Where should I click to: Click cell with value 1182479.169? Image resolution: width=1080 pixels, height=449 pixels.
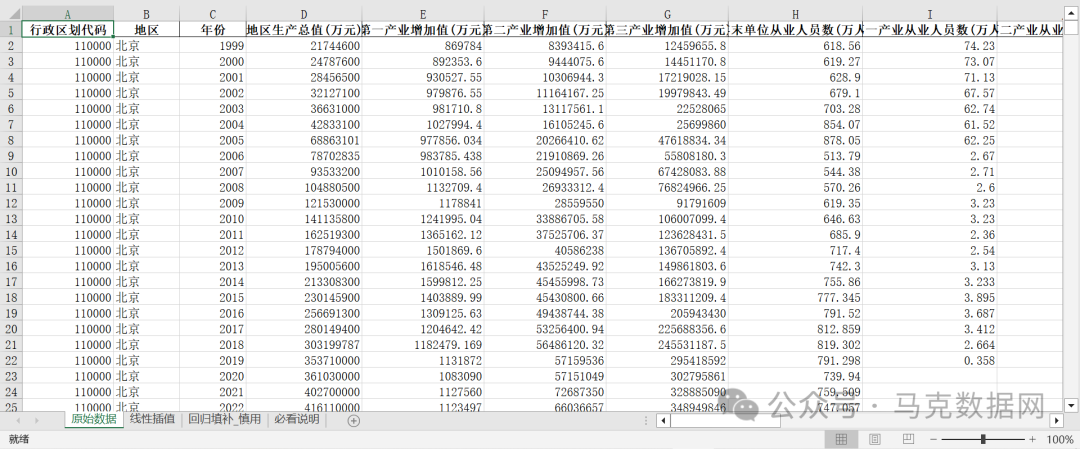(x=423, y=344)
